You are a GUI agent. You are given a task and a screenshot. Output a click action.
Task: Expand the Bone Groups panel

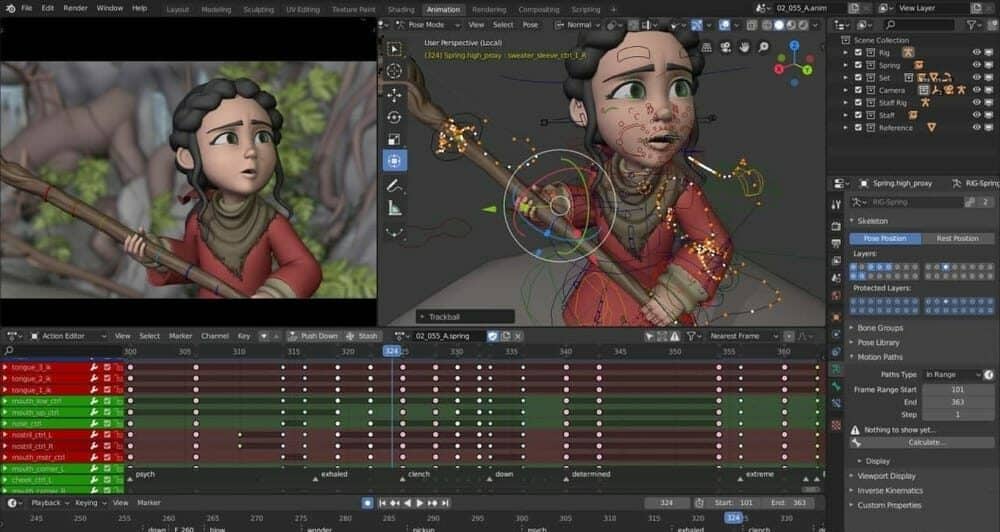point(880,328)
